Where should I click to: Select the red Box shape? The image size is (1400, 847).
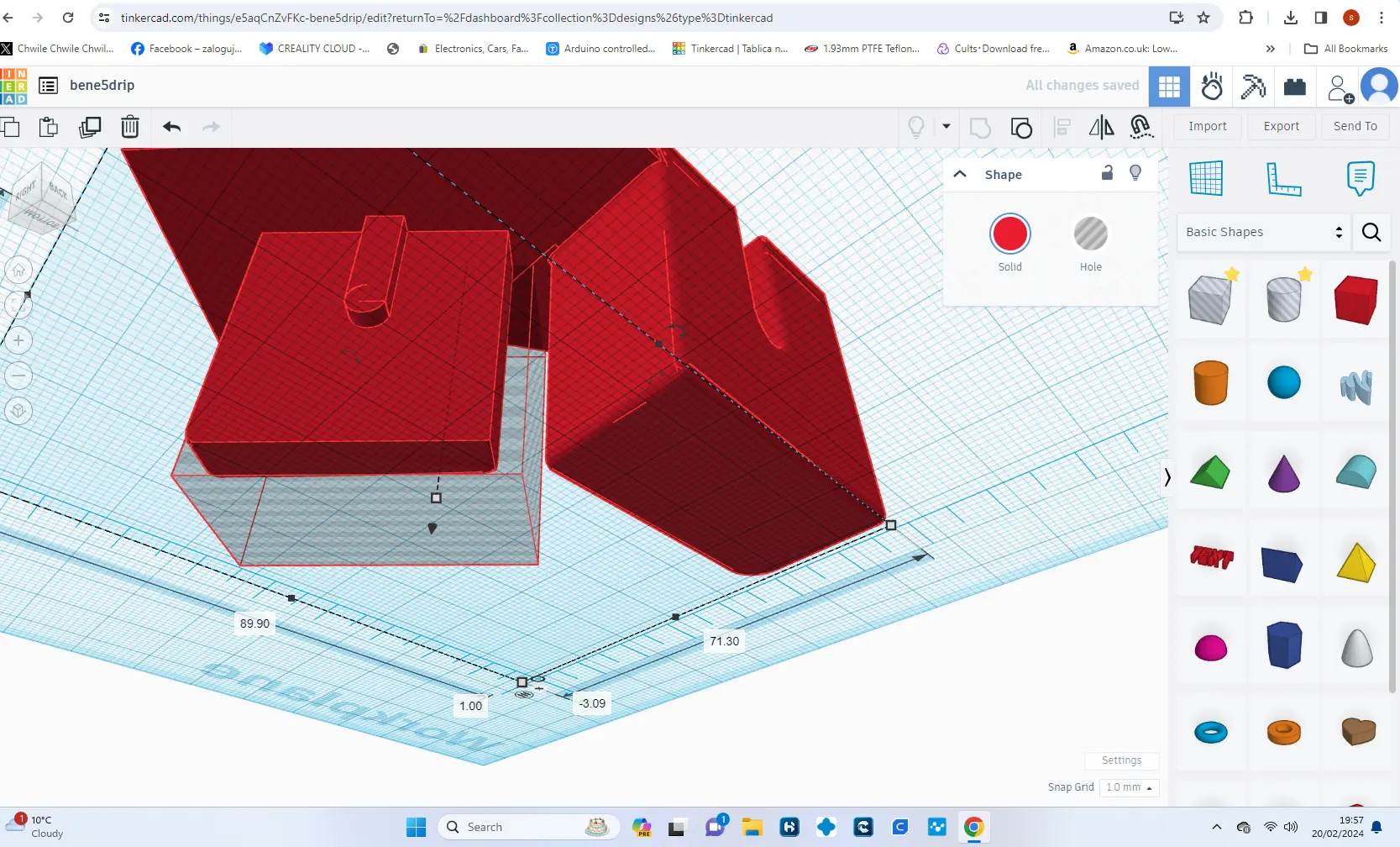coord(1355,298)
